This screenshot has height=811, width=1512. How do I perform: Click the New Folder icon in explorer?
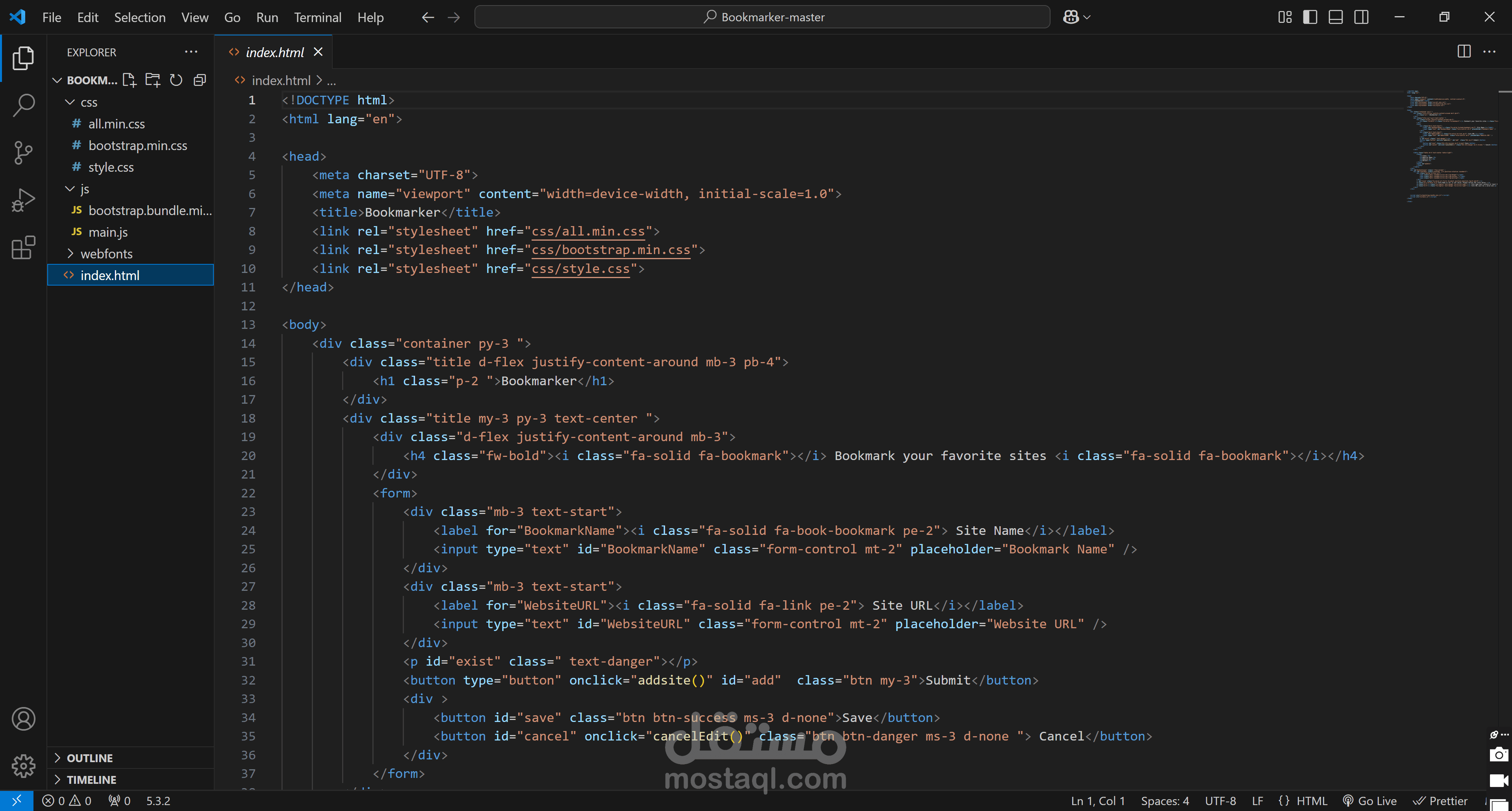click(153, 80)
